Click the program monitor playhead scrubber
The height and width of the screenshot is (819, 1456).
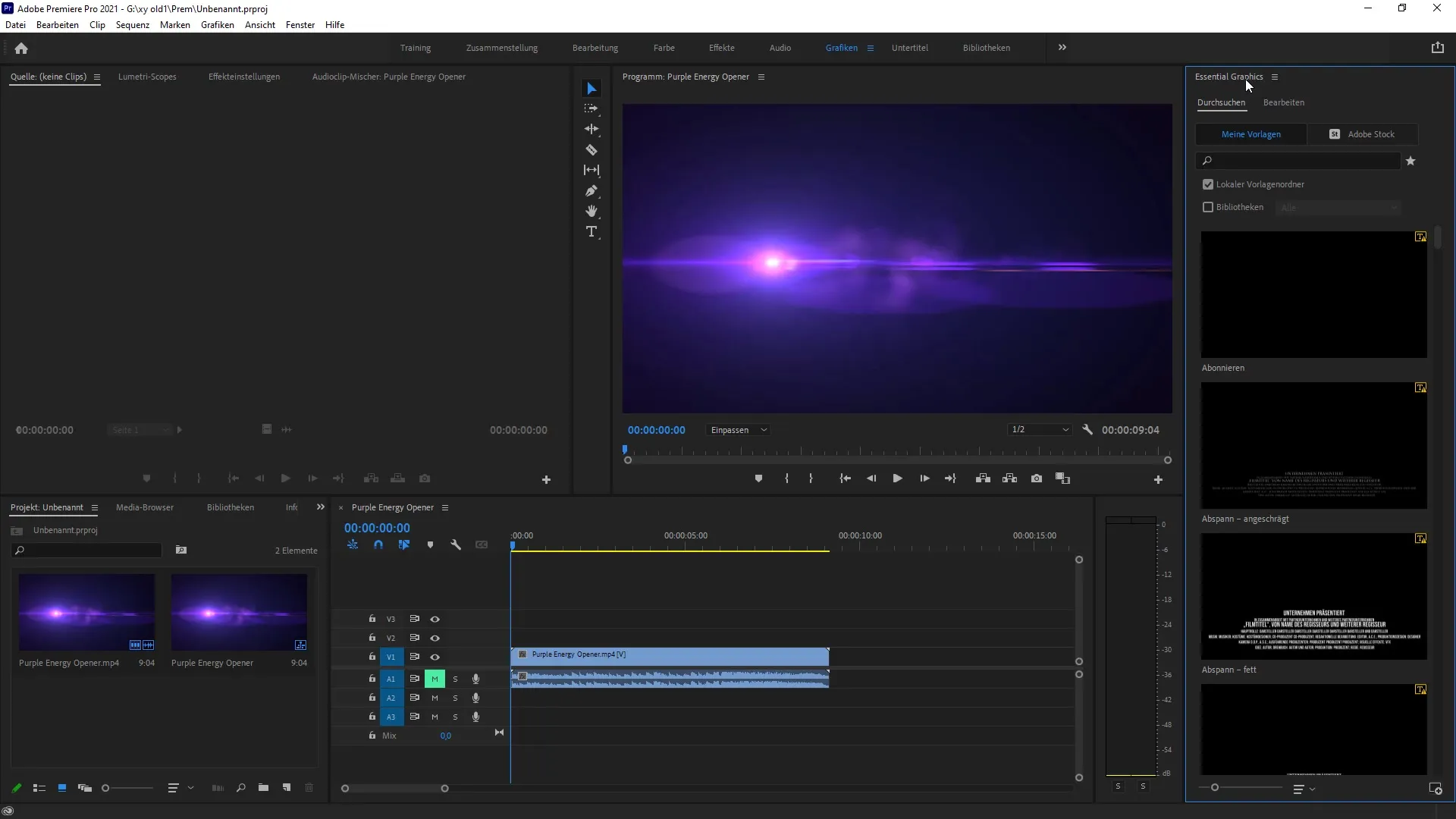tap(626, 450)
